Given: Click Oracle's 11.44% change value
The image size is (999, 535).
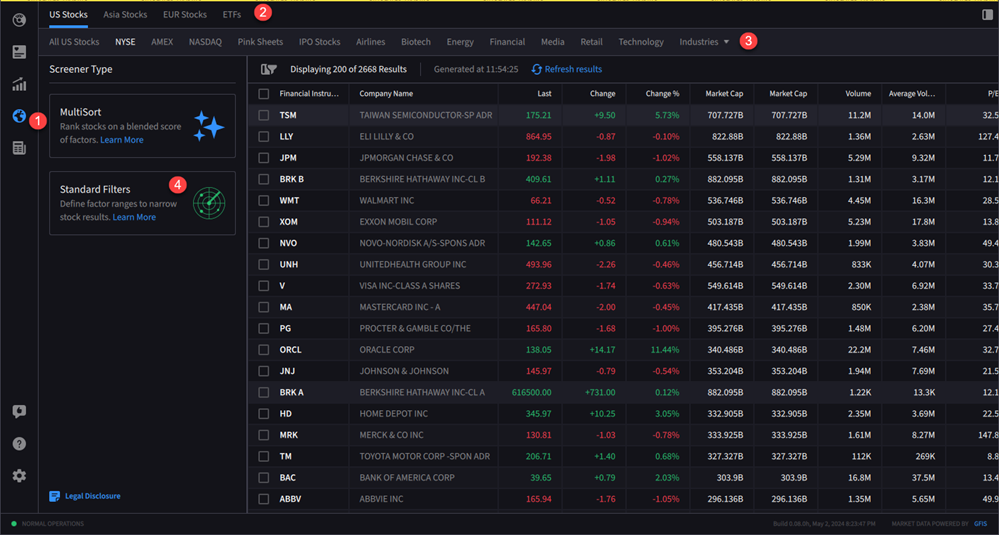Looking at the screenshot, I should pos(665,350).
